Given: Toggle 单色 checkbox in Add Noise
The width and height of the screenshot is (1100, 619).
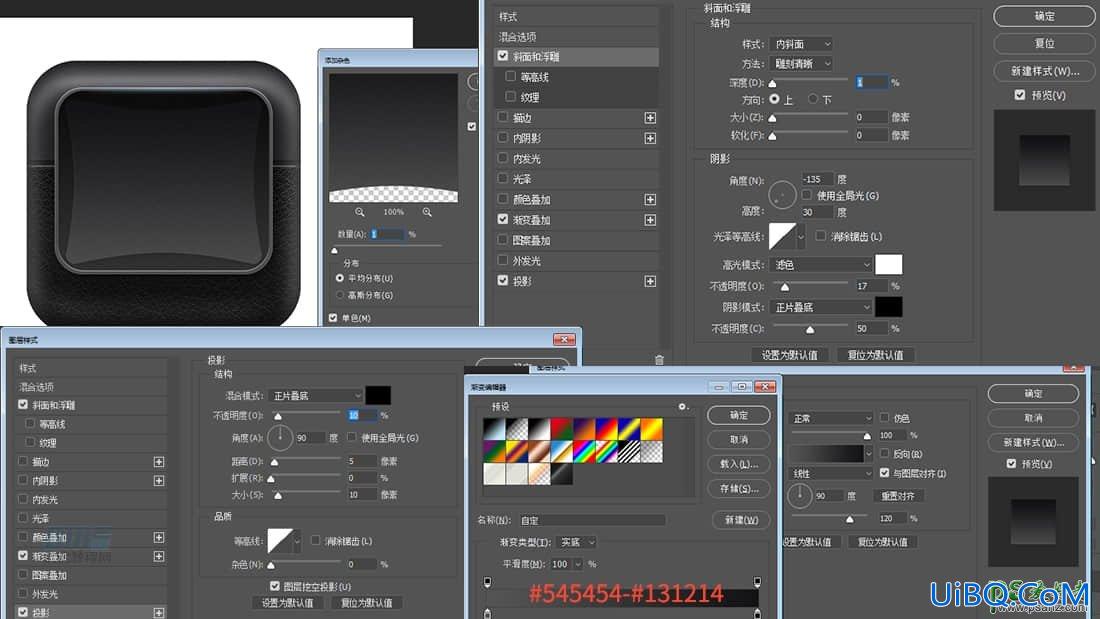Looking at the screenshot, I should tap(333, 318).
